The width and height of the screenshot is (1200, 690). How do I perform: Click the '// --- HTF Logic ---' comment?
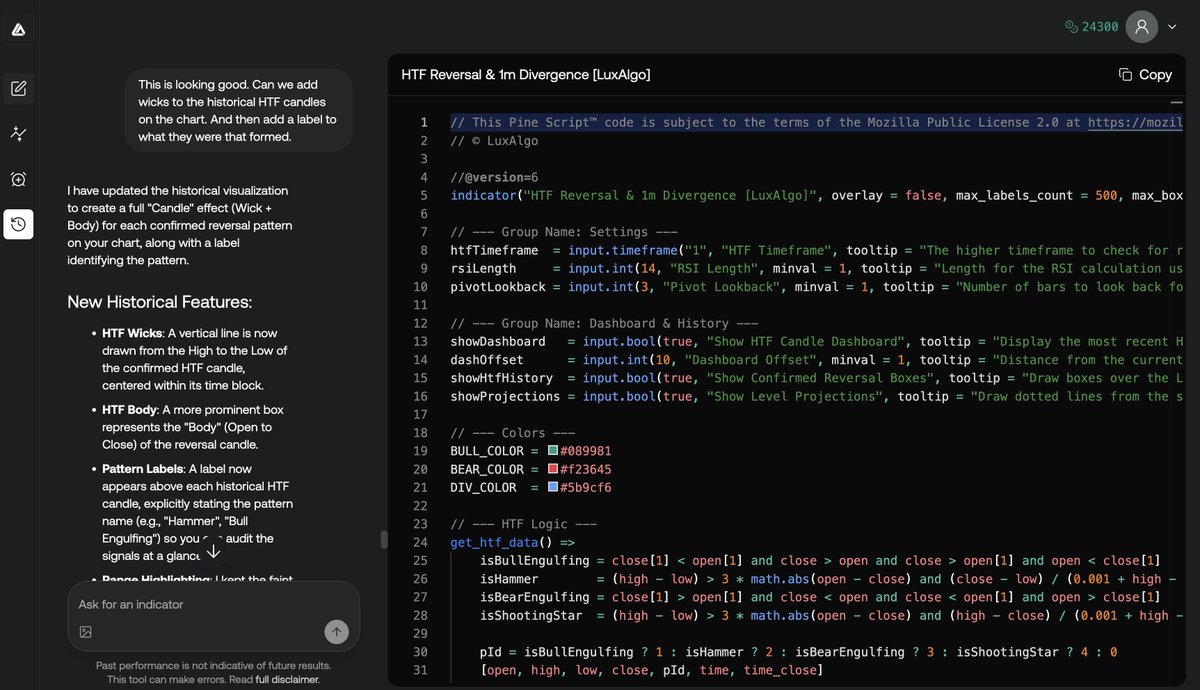[524, 524]
